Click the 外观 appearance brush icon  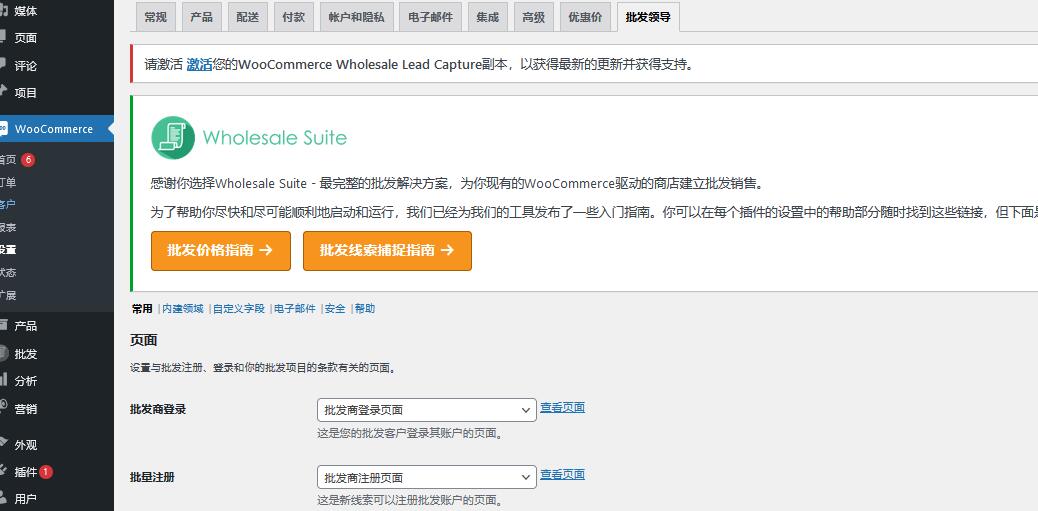coord(3,444)
